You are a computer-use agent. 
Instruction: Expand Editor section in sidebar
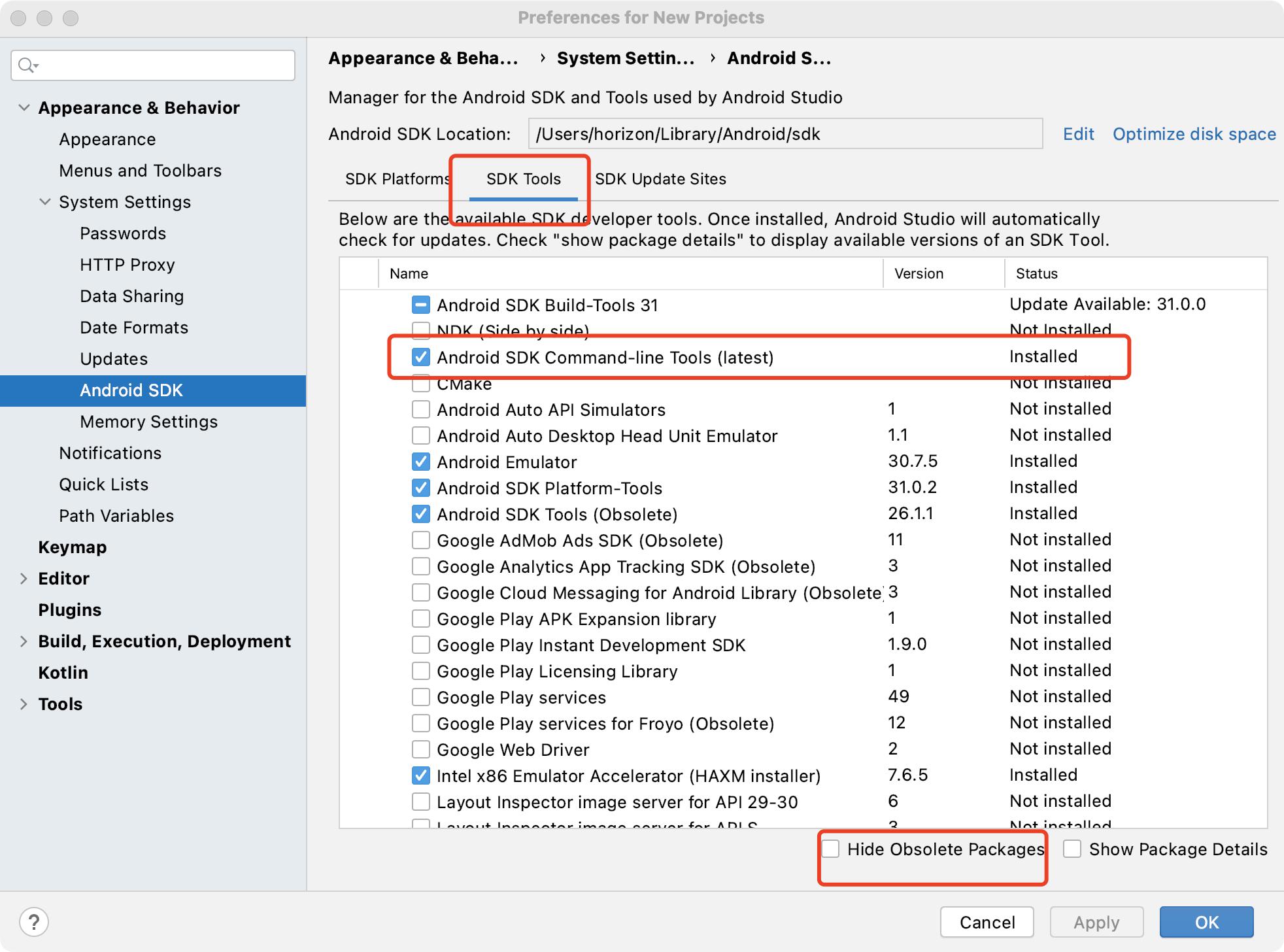coord(22,577)
